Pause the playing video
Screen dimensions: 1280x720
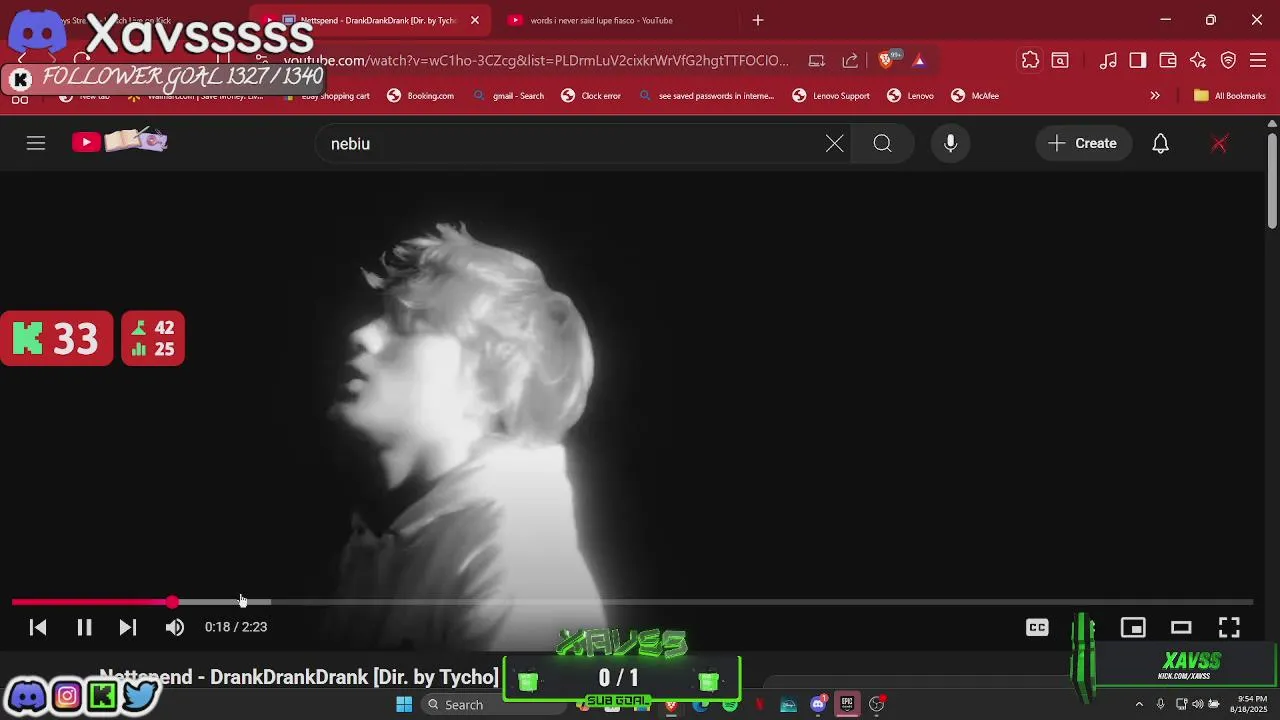[x=84, y=627]
